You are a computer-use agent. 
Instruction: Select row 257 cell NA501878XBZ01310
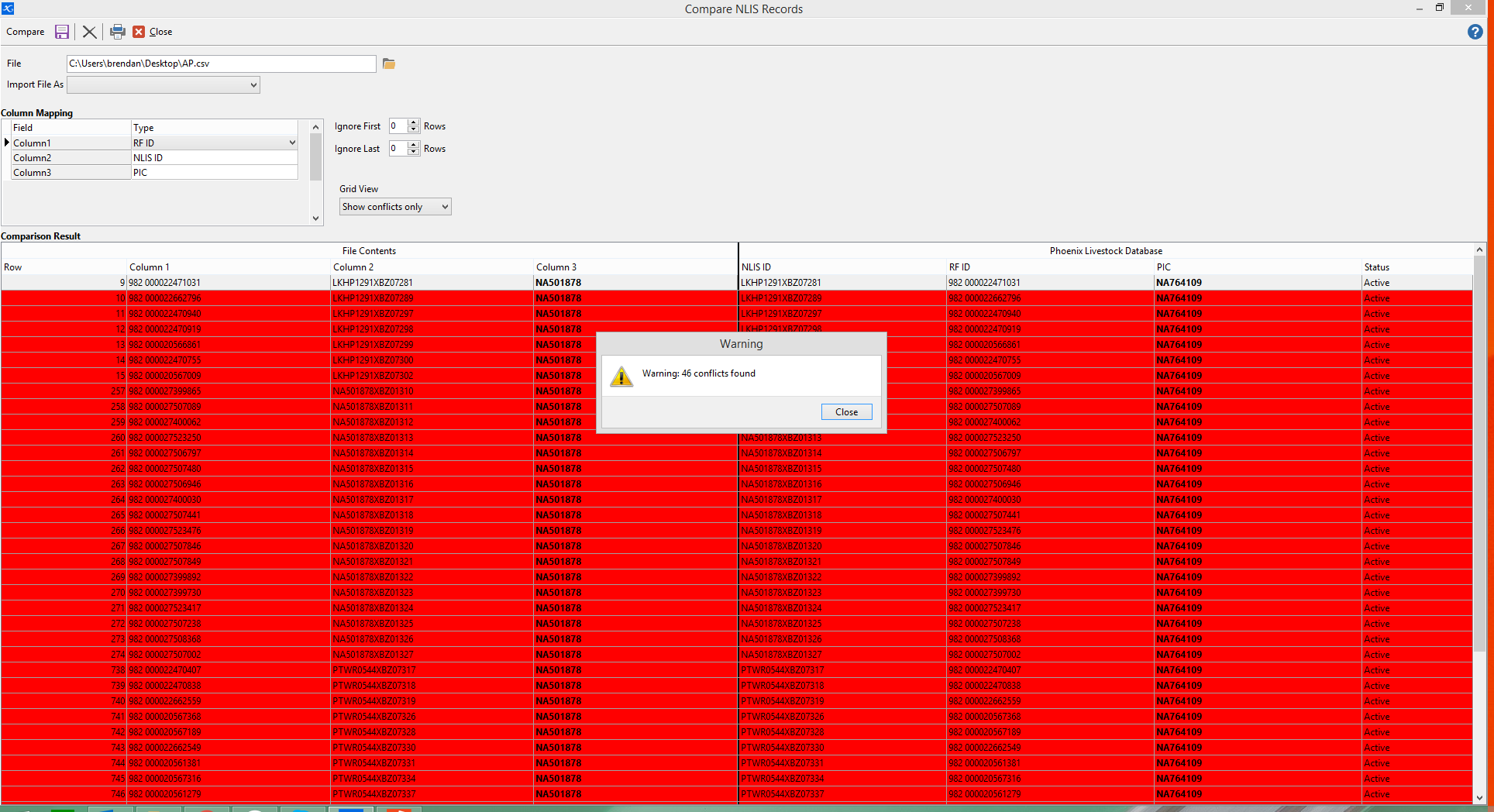[432, 391]
